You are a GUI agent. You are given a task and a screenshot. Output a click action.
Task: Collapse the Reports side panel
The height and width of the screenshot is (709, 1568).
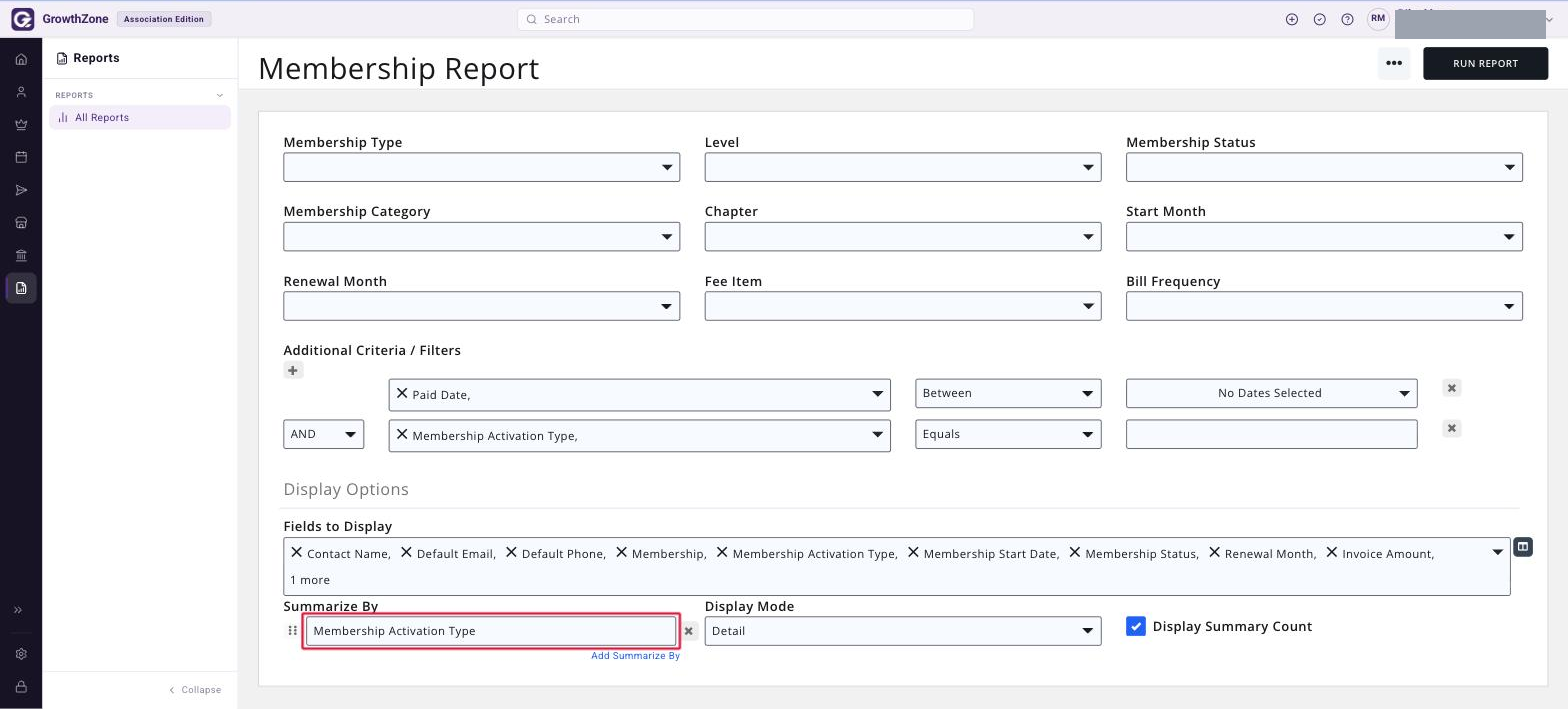pos(195,690)
